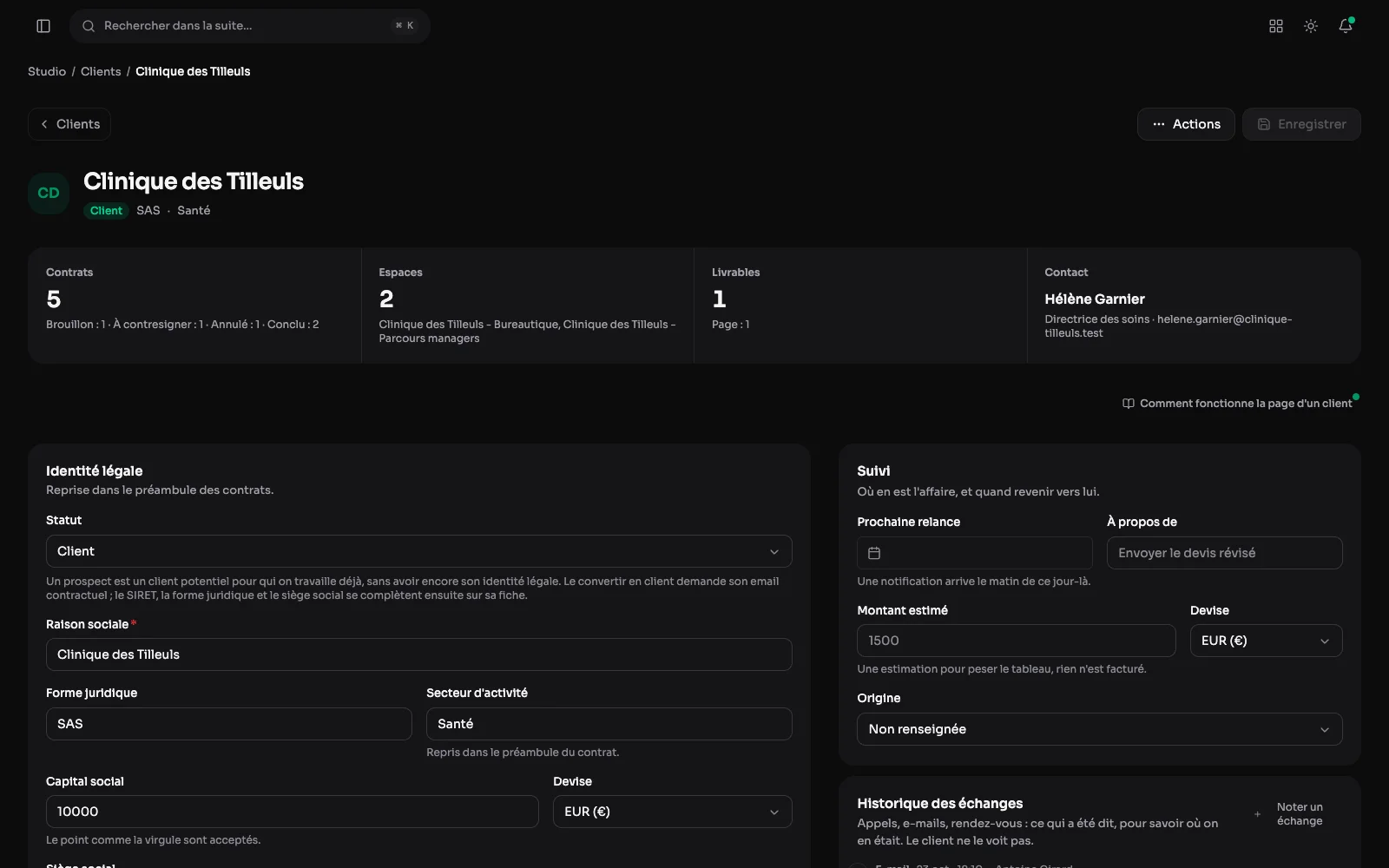Click Noter un échange

(1289, 814)
